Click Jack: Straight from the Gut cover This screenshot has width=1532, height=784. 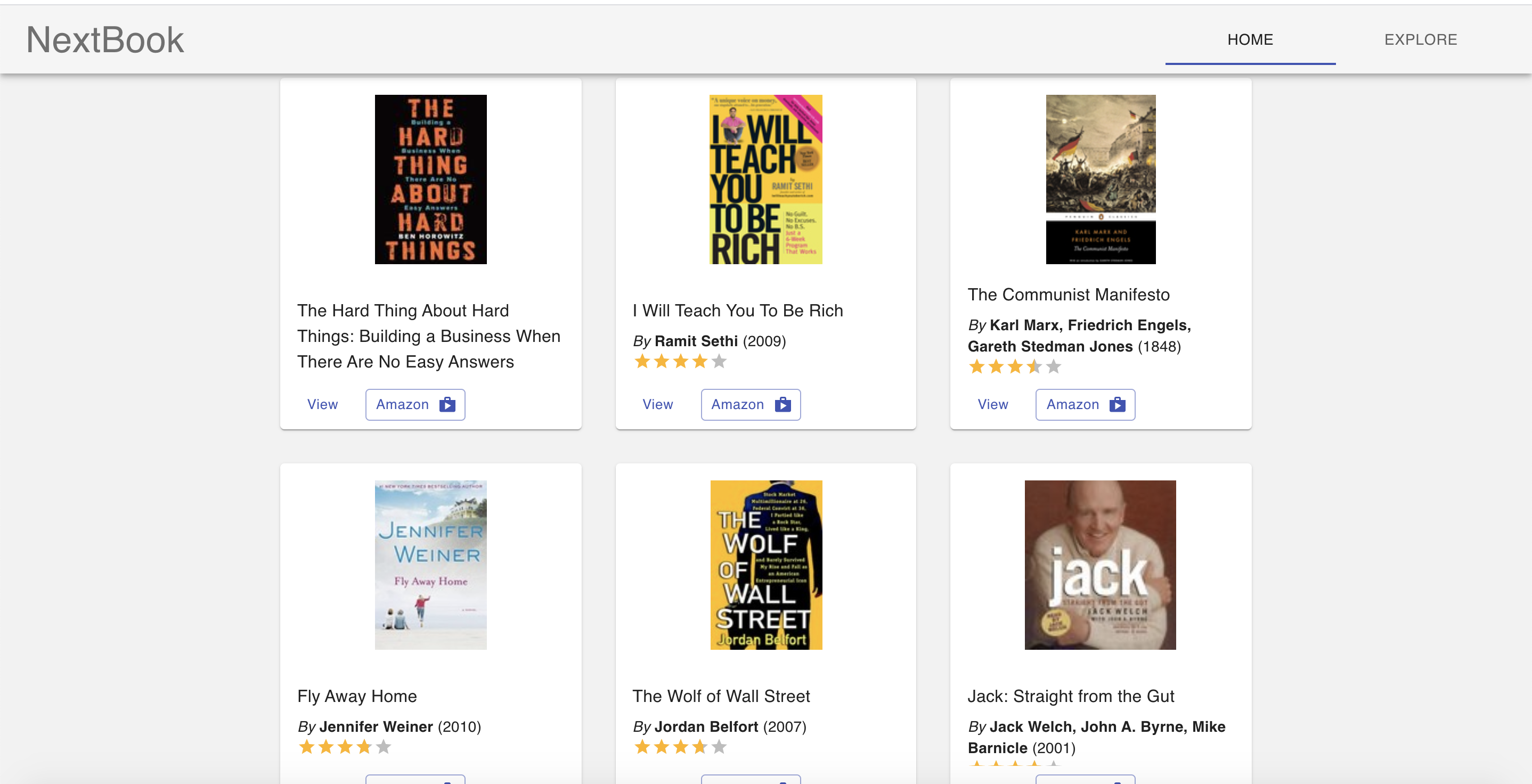[1100, 565]
